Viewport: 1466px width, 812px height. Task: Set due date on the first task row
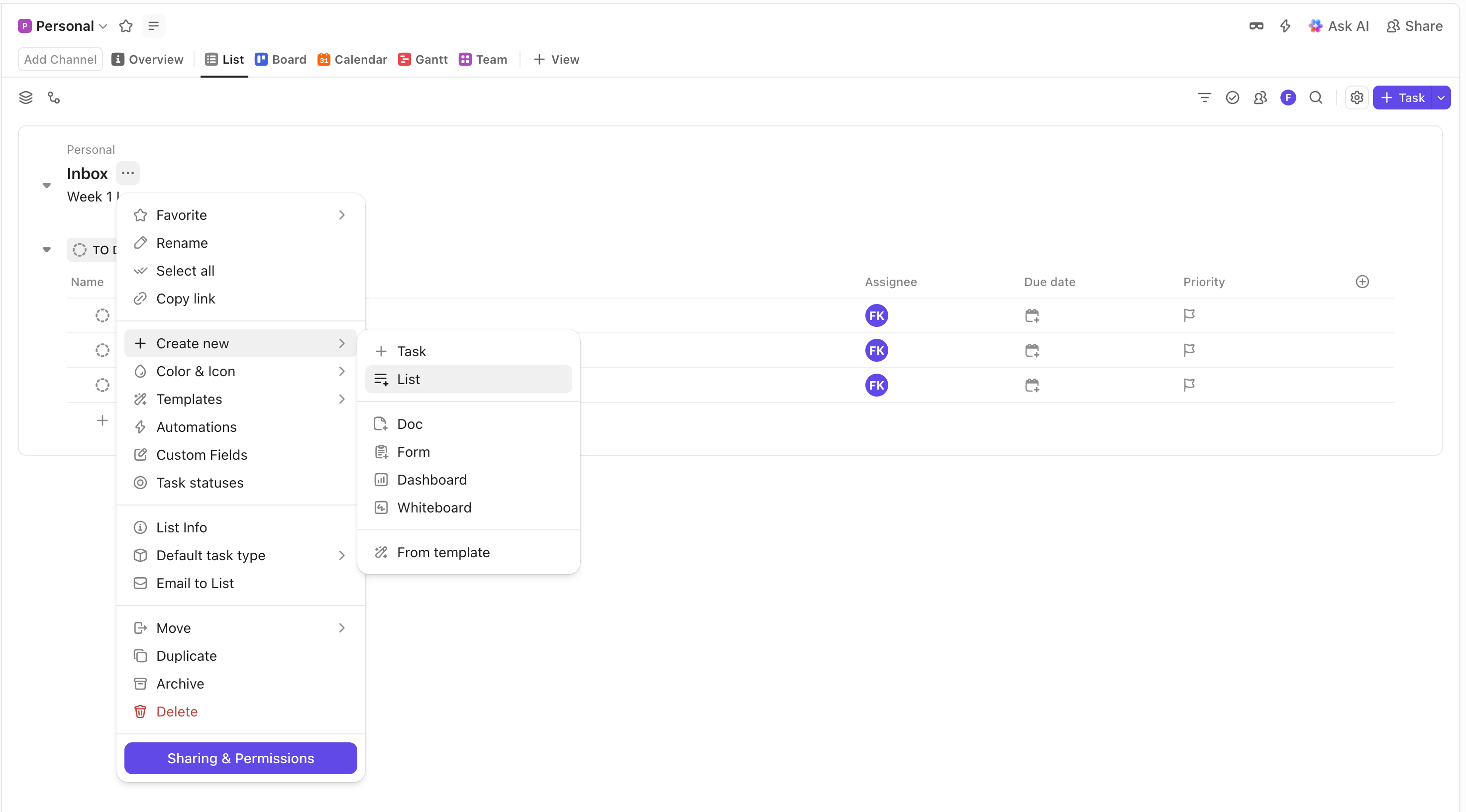pyautogui.click(x=1032, y=315)
